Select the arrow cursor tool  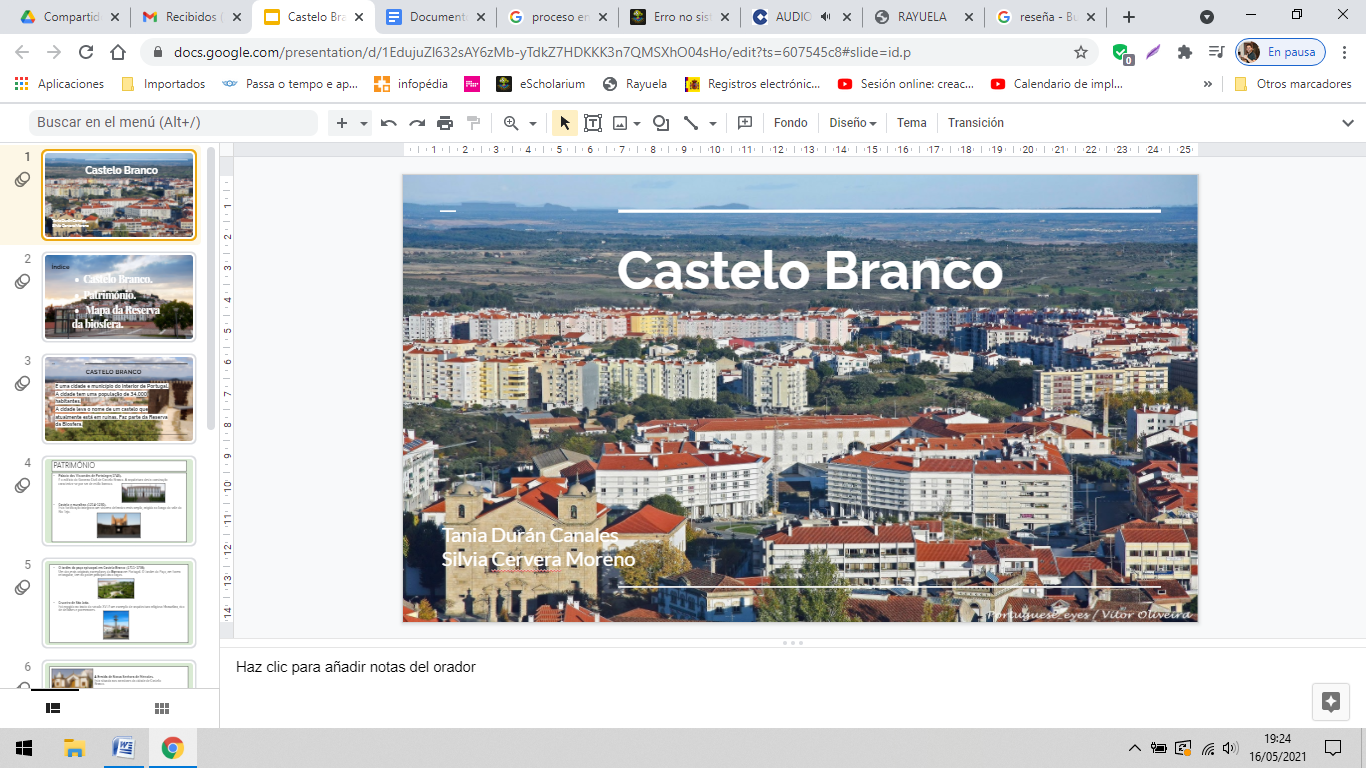[564, 123]
